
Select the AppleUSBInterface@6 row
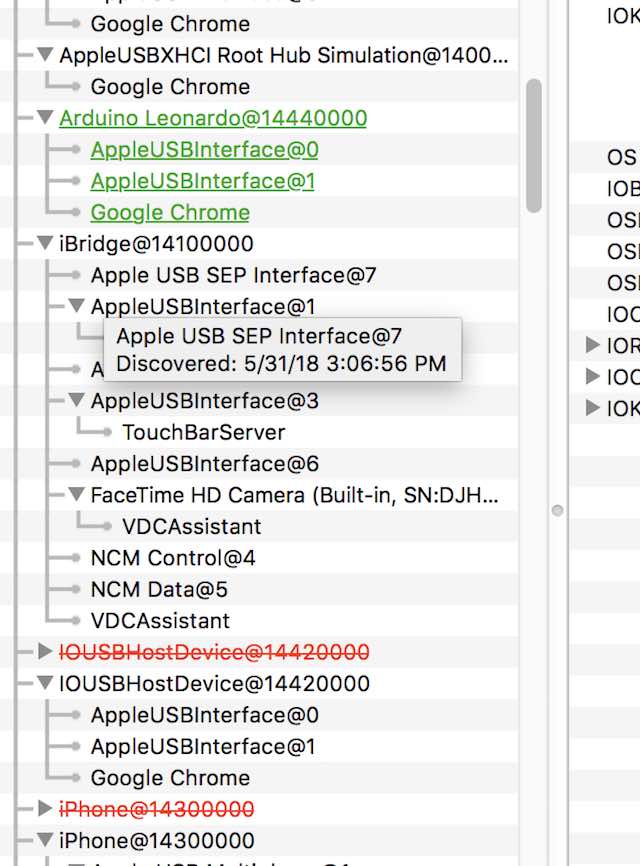point(204,463)
